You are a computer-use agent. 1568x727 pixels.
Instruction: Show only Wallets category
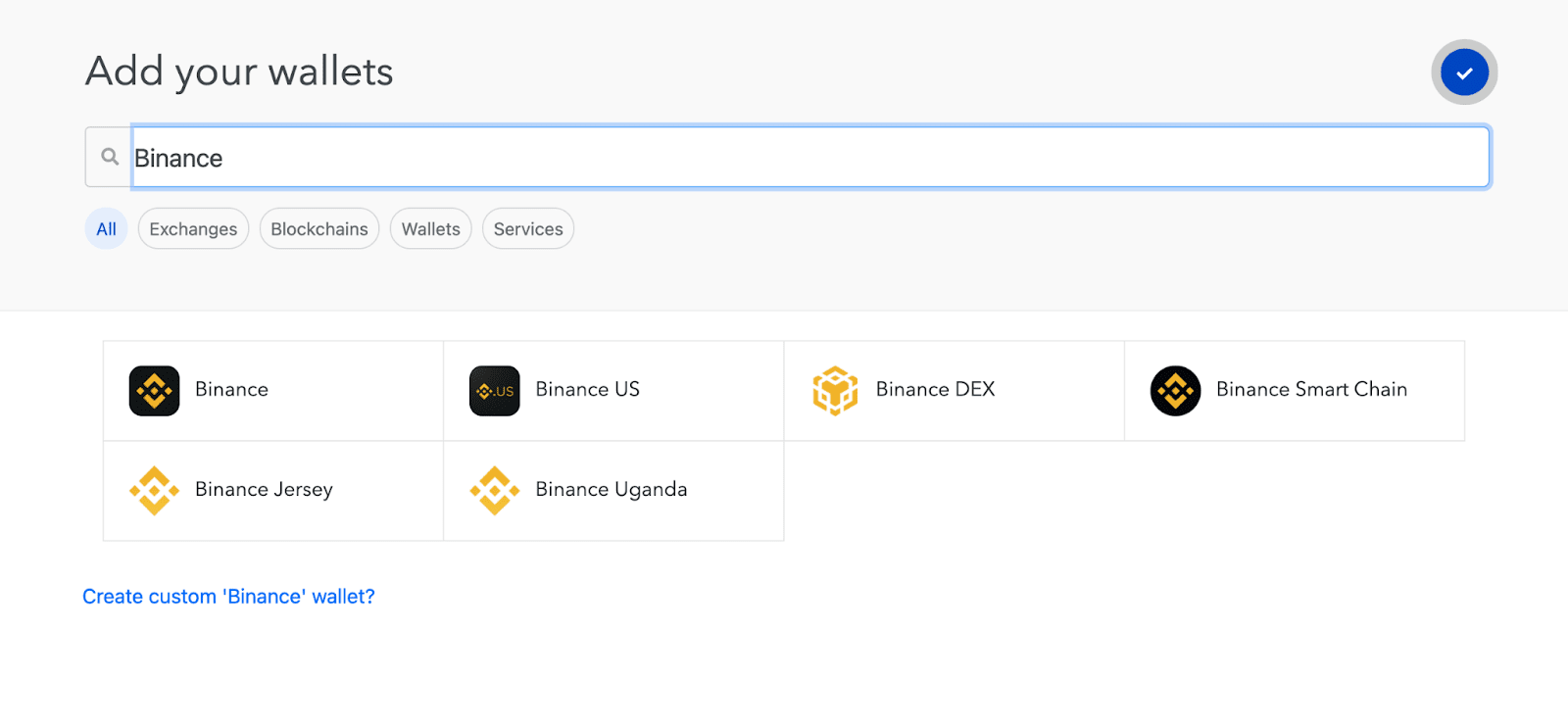click(430, 229)
